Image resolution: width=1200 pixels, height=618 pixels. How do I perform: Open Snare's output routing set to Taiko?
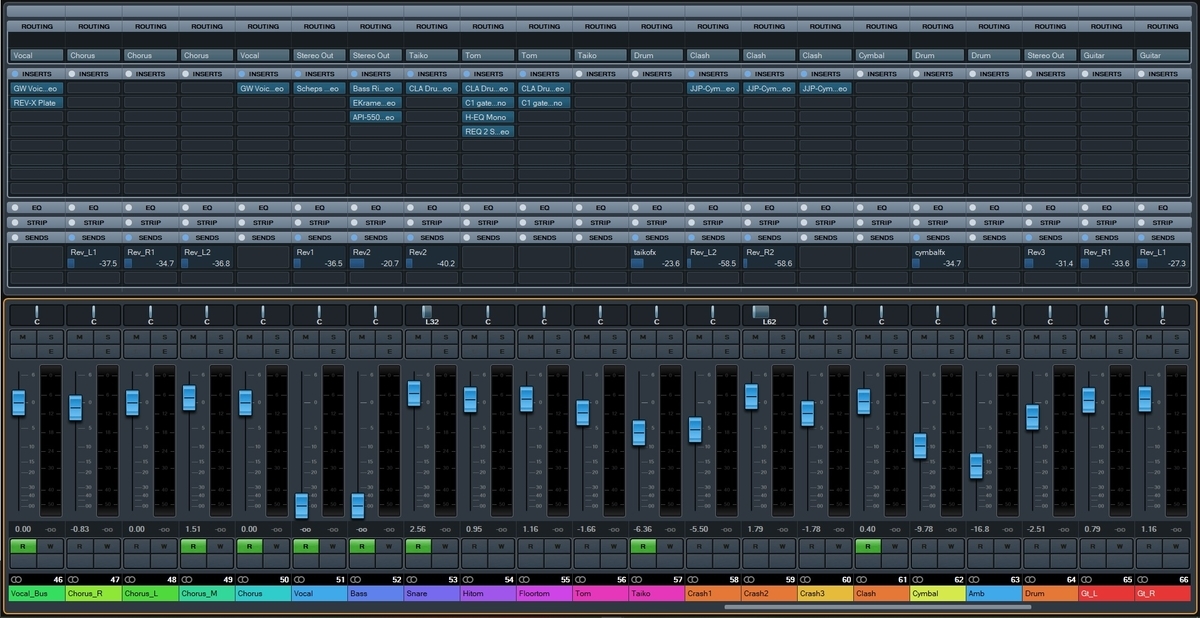click(x=432, y=56)
